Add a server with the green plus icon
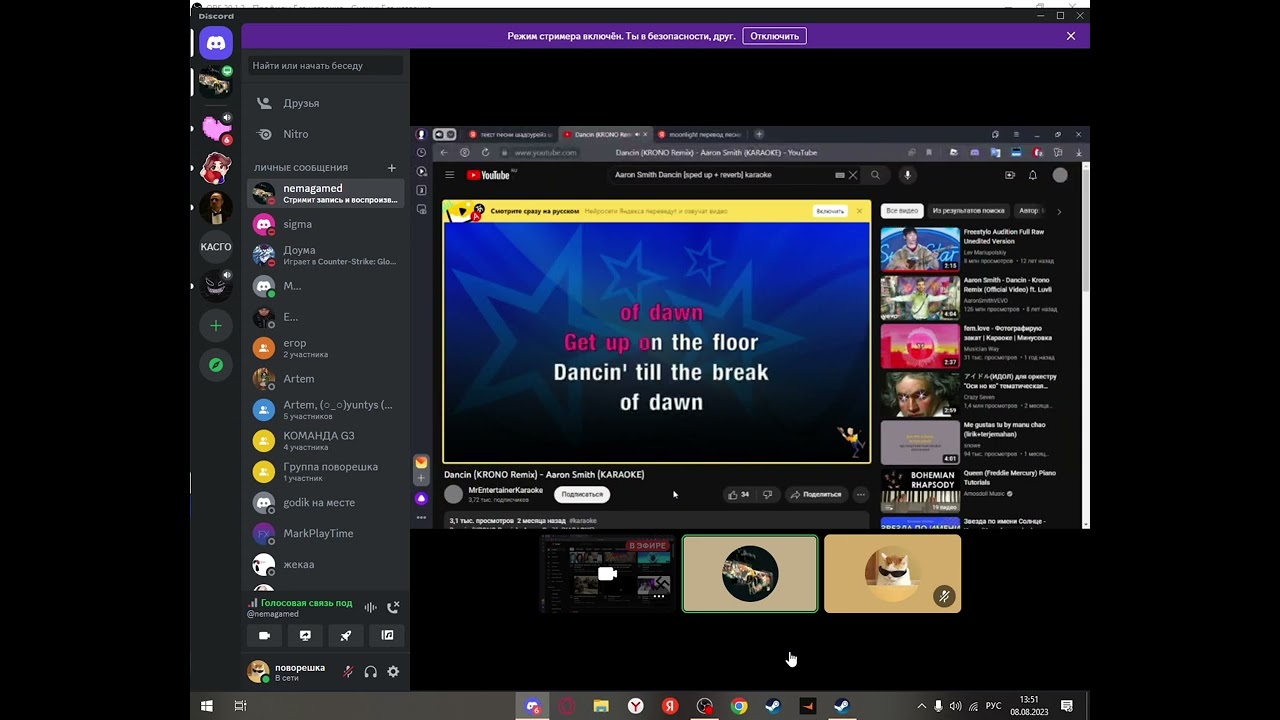This screenshot has height=720, width=1280. pos(215,325)
